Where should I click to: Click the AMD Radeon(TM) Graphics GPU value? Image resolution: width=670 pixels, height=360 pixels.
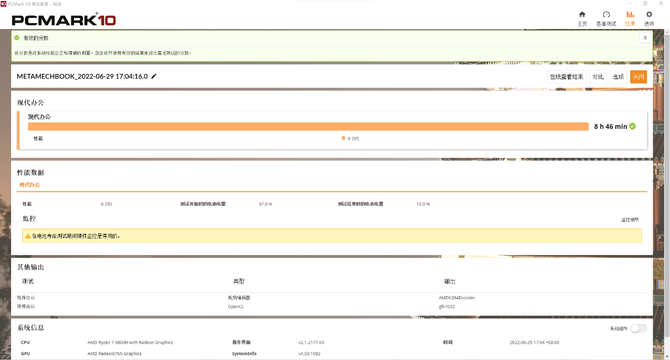(114, 354)
